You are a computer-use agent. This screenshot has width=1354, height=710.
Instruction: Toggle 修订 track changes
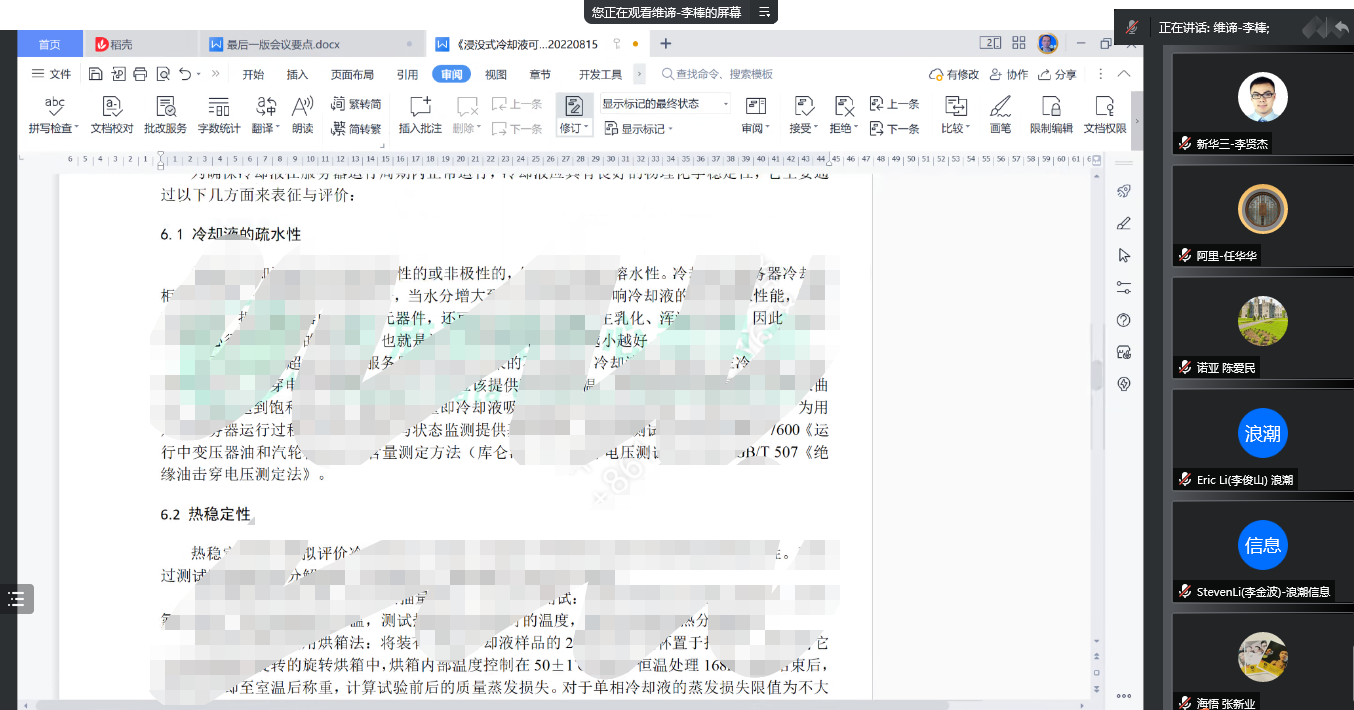pyautogui.click(x=574, y=115)
